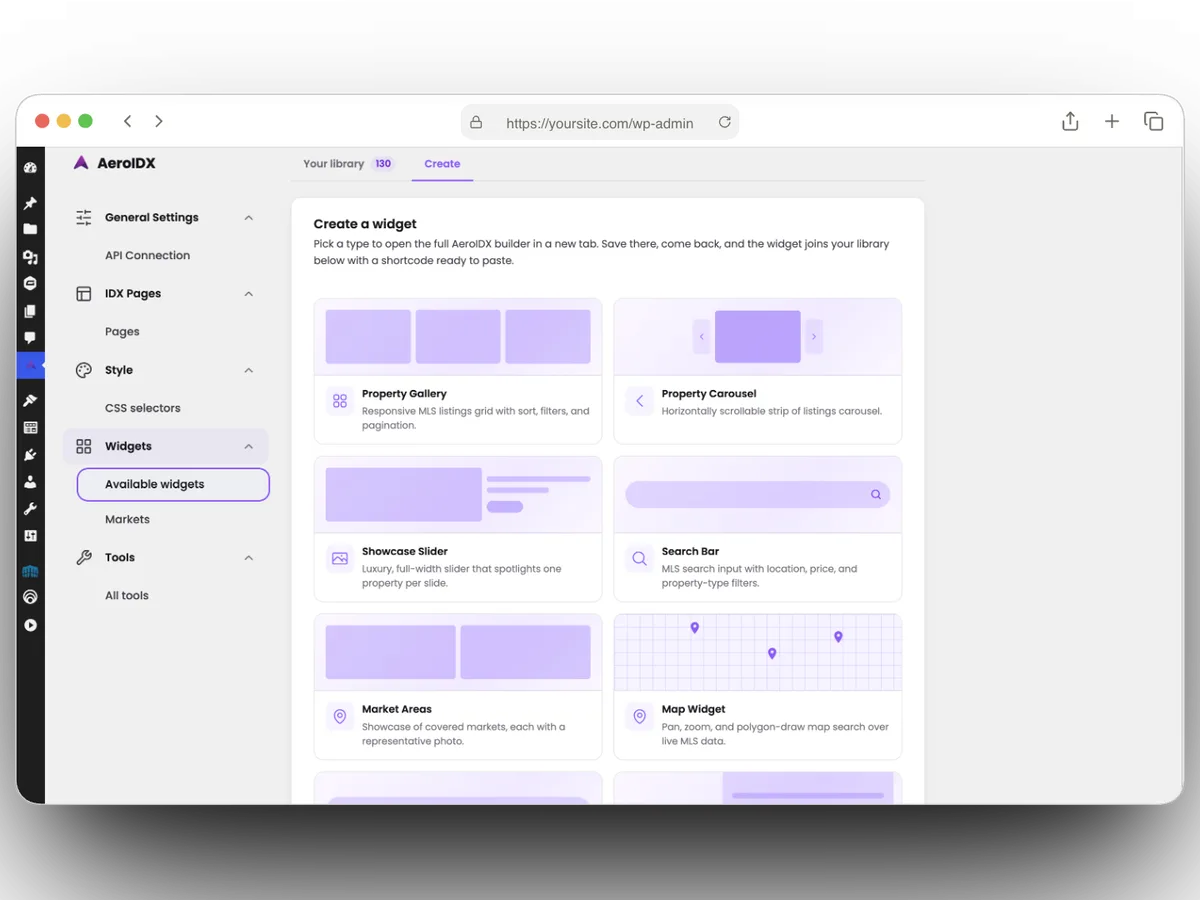This screenshot has height=900, width=1200.
Task: Click the Property Carousel chevron icon
Action: pyautogui.click(x=640, y=401)
